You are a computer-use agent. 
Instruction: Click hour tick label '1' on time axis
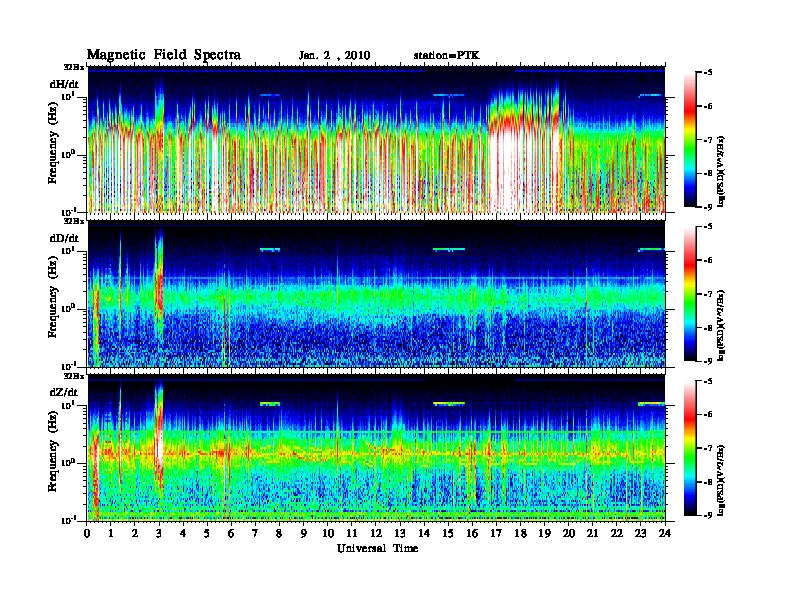tap(111, 534)
